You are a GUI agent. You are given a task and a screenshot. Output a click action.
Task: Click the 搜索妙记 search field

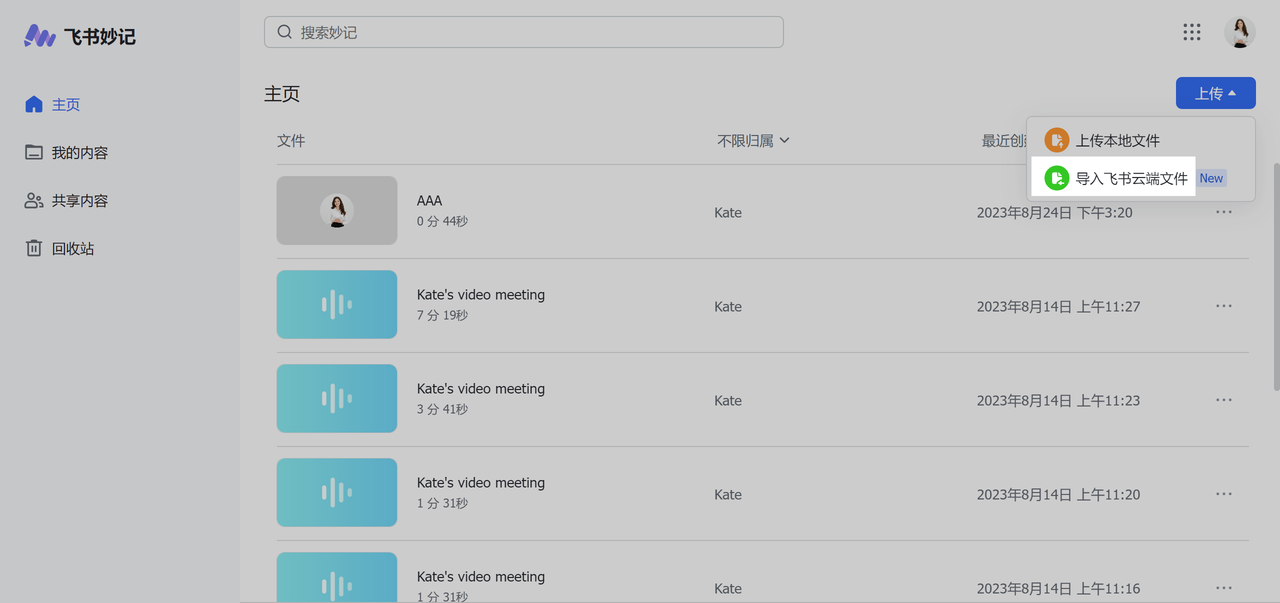(524, 32)
